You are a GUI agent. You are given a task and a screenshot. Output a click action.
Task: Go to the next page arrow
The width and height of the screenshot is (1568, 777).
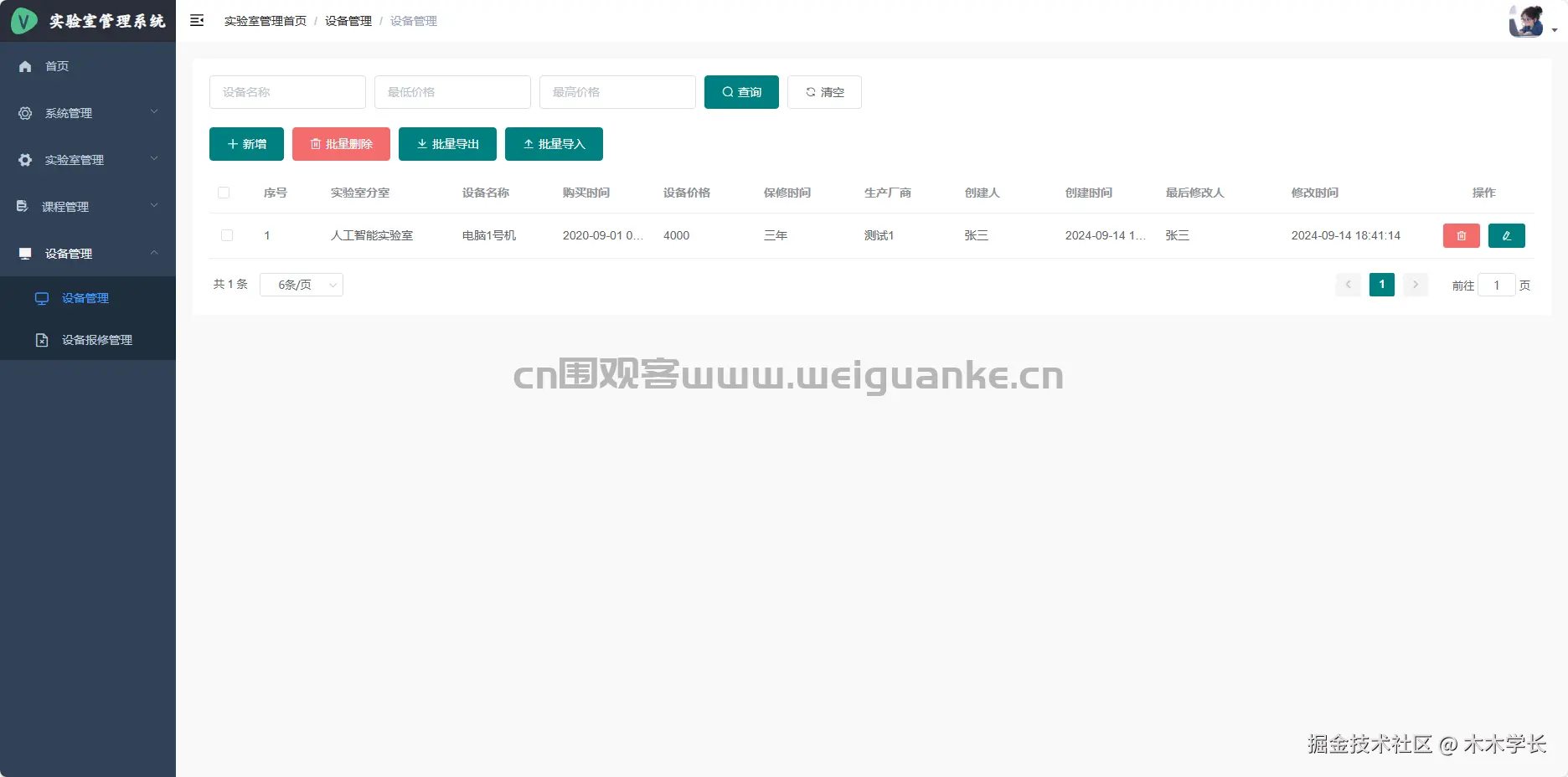1416,285
